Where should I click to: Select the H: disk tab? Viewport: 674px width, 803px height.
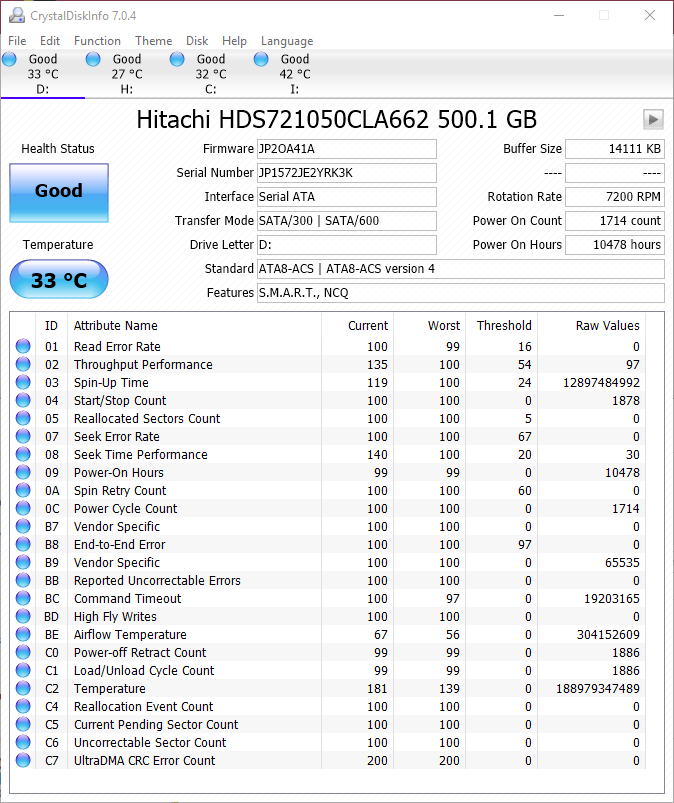[x=127, y=74]
